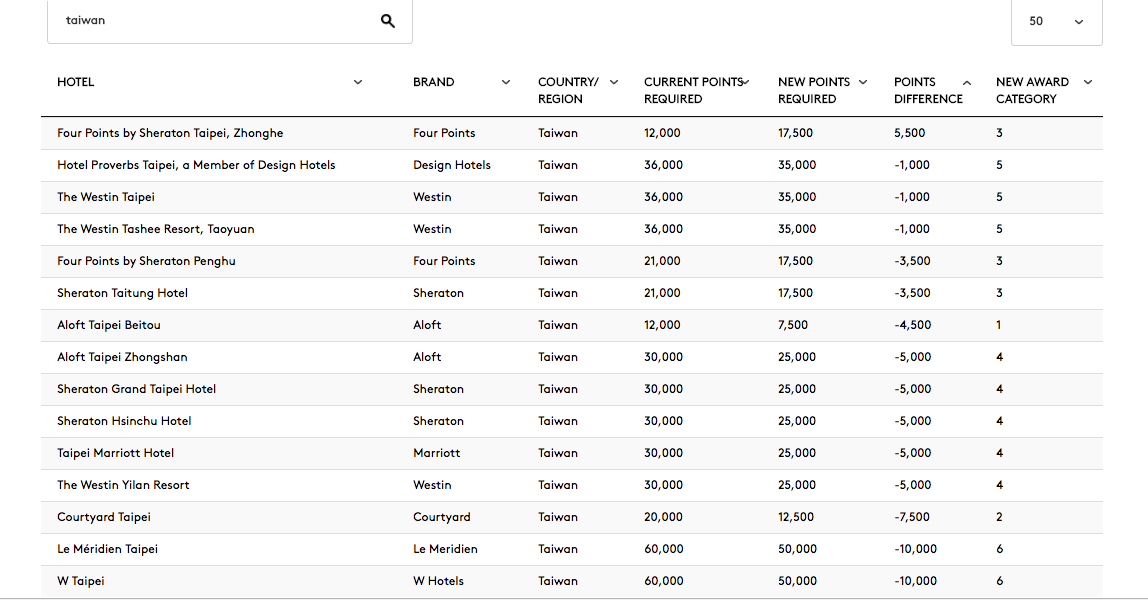Select 'Sheraton Taitung Hotel' row name
Viewport: 1148px width, 600px height.
coord(122,293)
